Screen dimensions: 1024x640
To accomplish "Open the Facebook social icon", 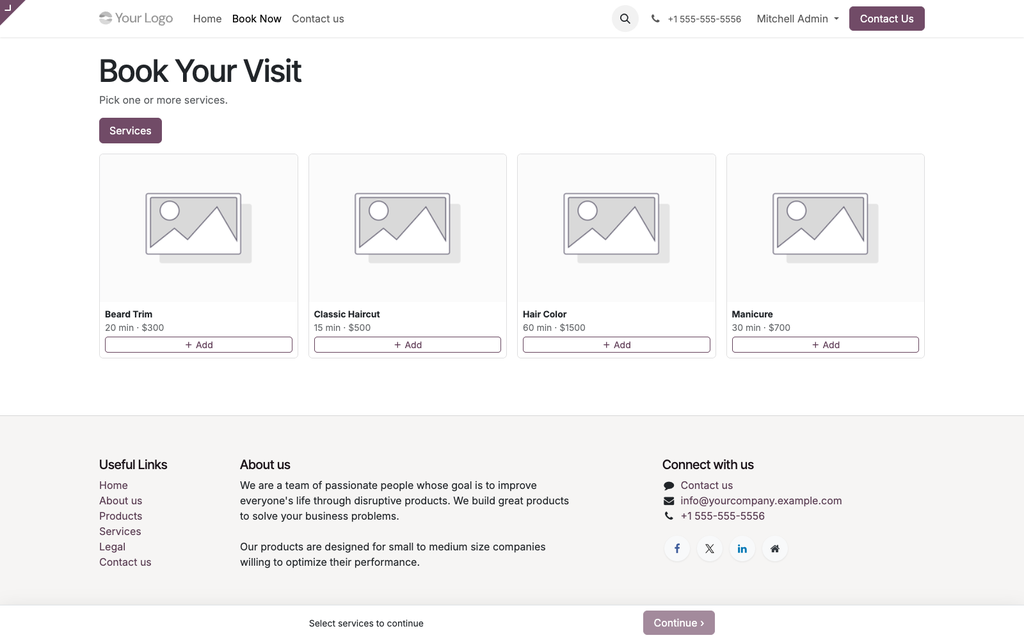I will click(x=677, y=549).
